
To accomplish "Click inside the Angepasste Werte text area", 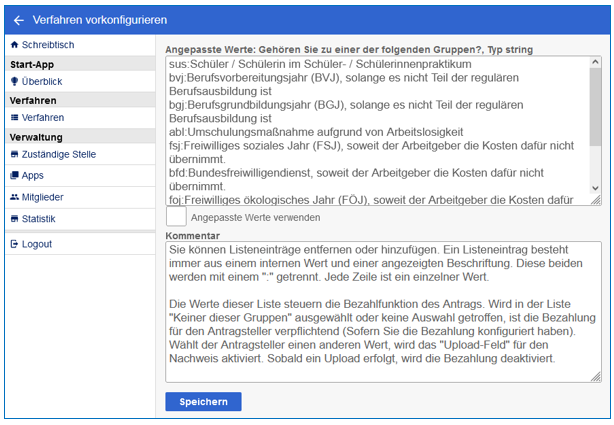I will coord(378,130).
